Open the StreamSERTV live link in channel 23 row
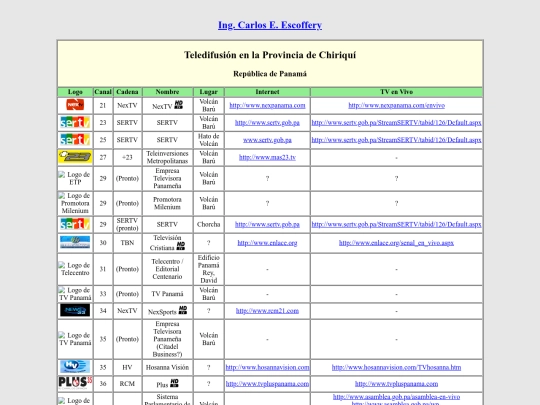This screenshot has height=405, width=540. 396,123
